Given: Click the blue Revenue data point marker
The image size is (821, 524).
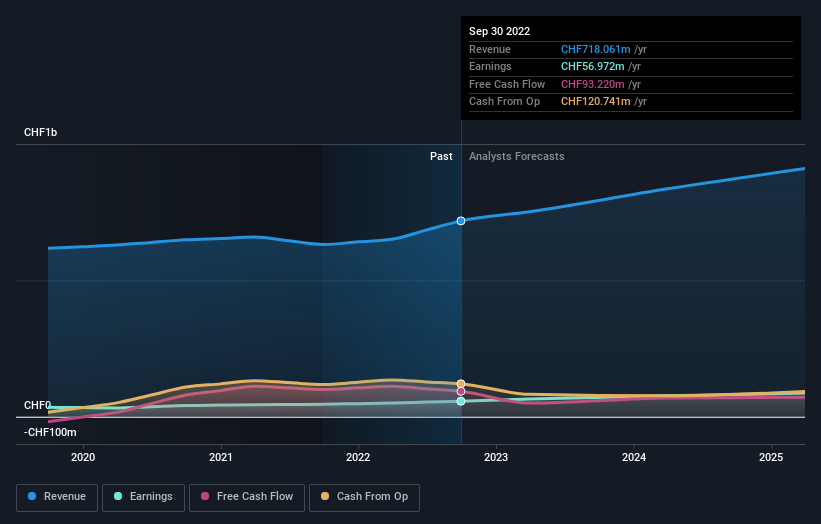Looking at the screenshot, I should click(461, 221).
